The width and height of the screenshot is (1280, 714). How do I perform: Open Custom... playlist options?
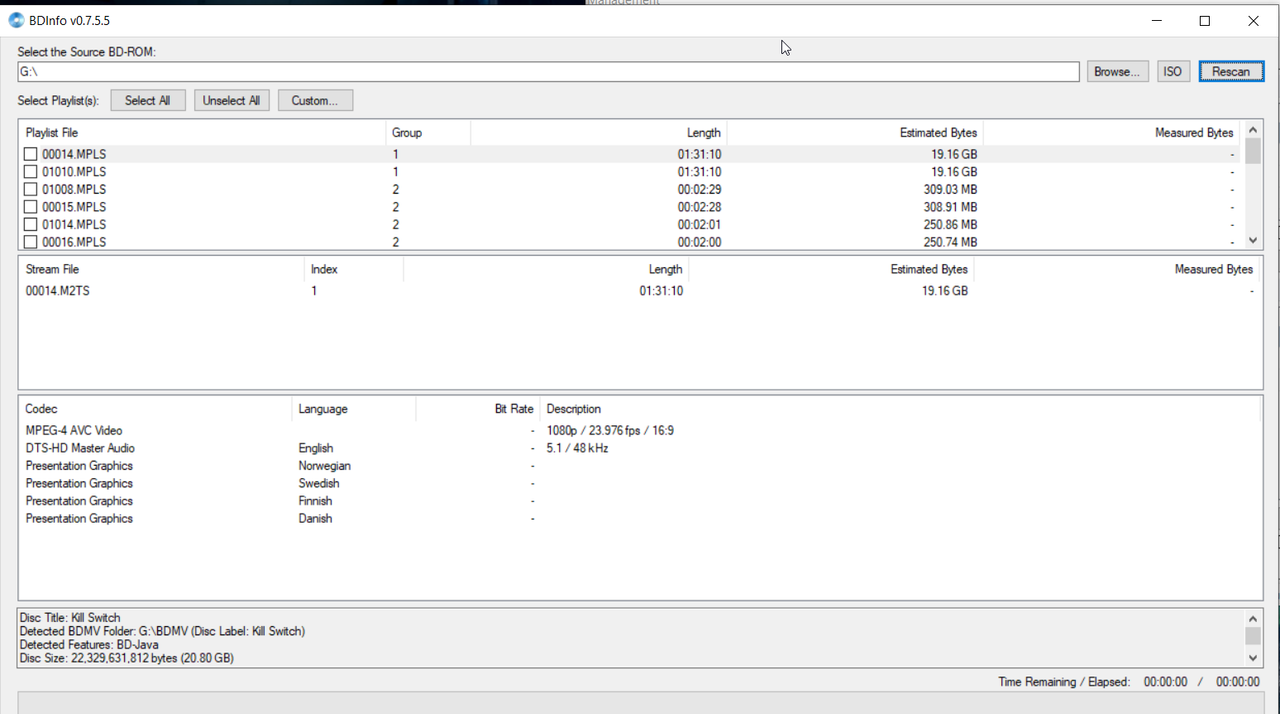[x=315, y=100]
